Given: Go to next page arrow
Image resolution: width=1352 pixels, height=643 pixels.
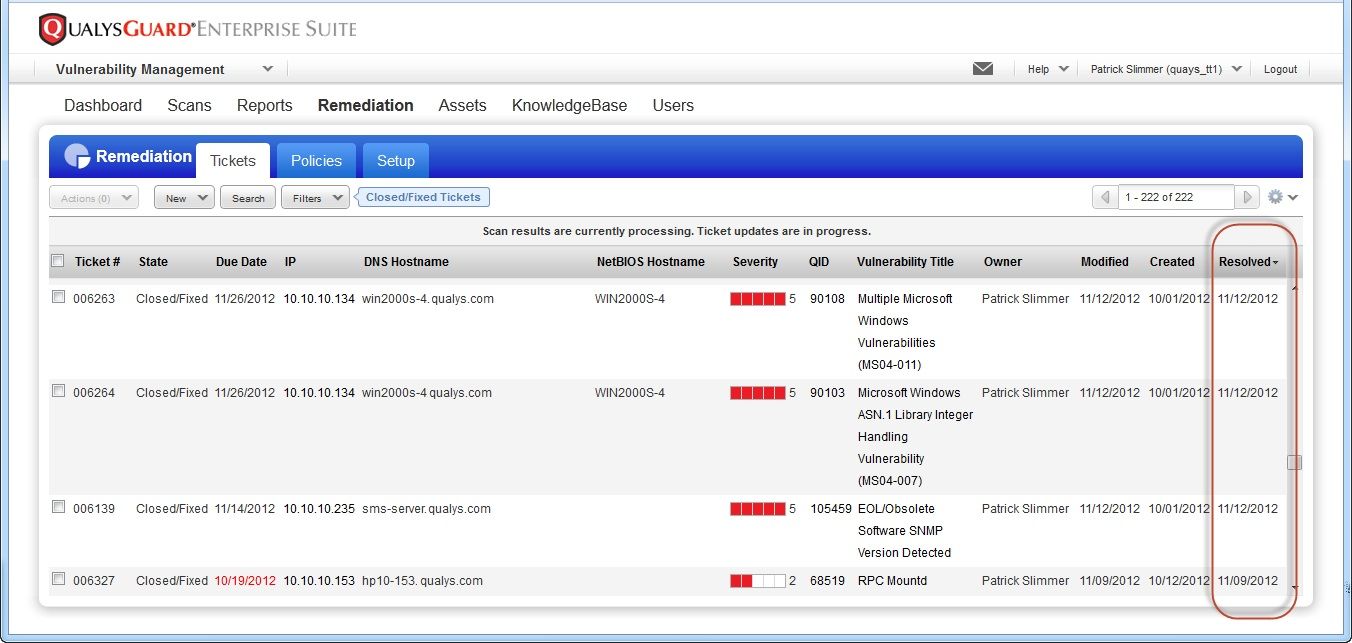Looking at the screenshot, I should click(1247, 198).
